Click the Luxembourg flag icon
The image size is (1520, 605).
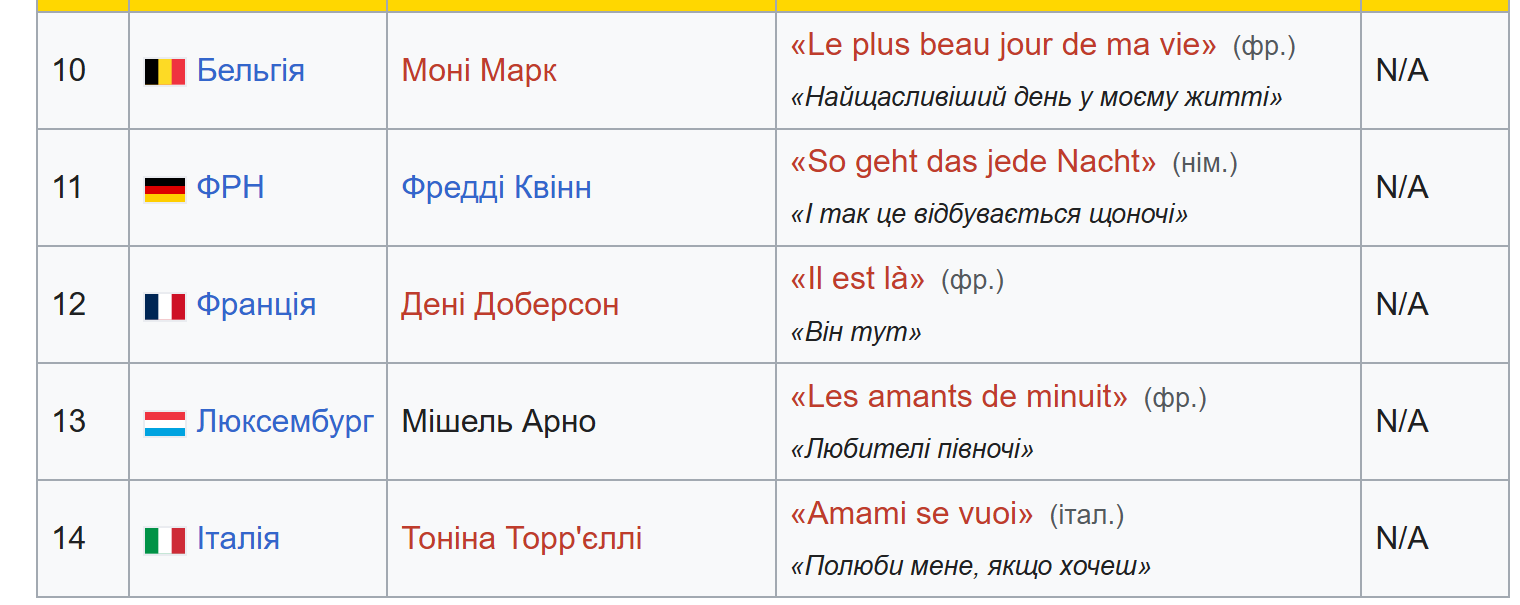(x=165, y=422)
